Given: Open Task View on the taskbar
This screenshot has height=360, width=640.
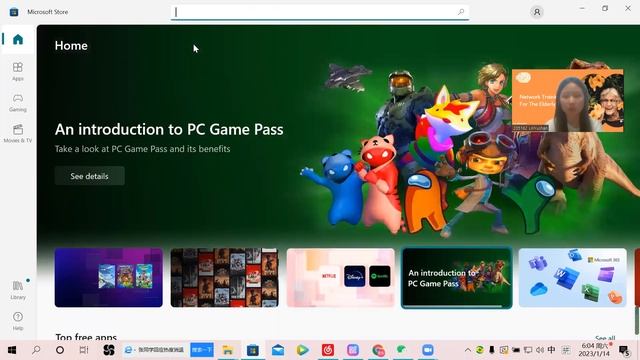Looking at the screenshot, I should coord(84,350).
